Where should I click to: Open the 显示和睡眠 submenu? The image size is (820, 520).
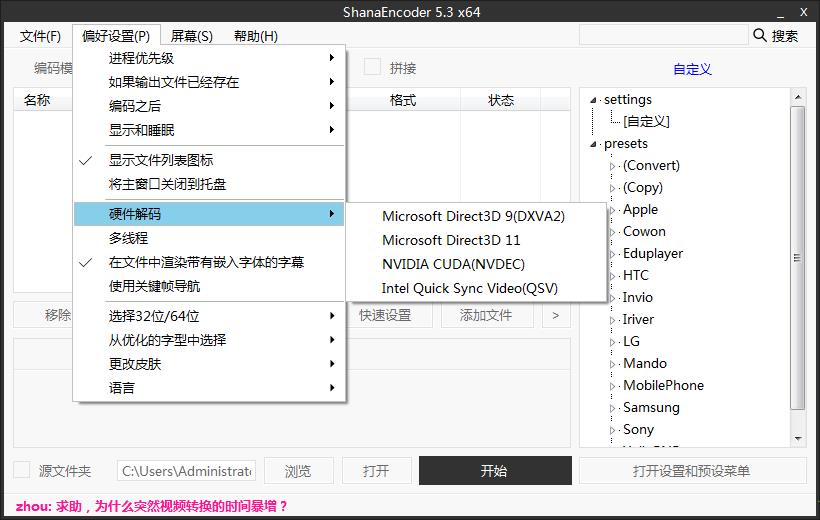[209, 130]
